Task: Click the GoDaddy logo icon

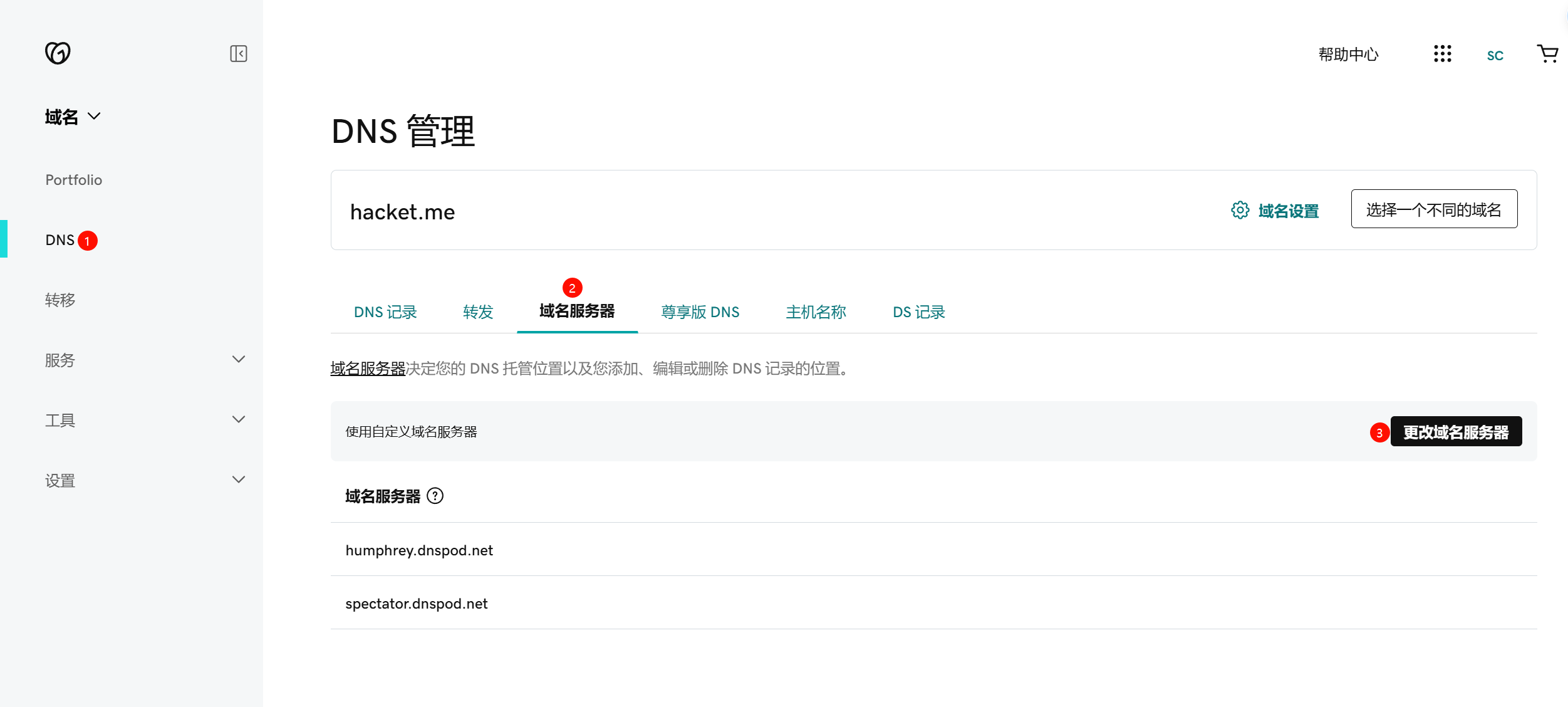Action: 58,53
